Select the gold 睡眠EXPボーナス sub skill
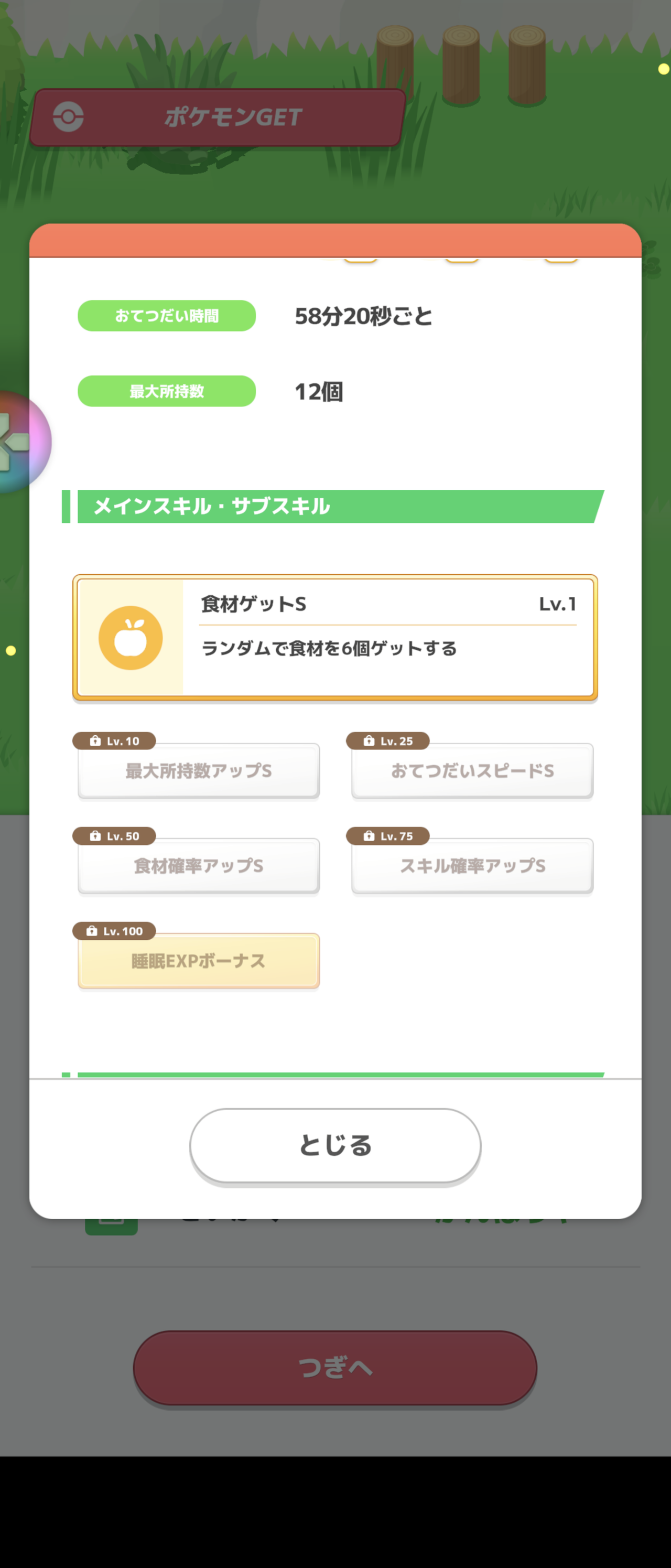 (x=198, y=961)
